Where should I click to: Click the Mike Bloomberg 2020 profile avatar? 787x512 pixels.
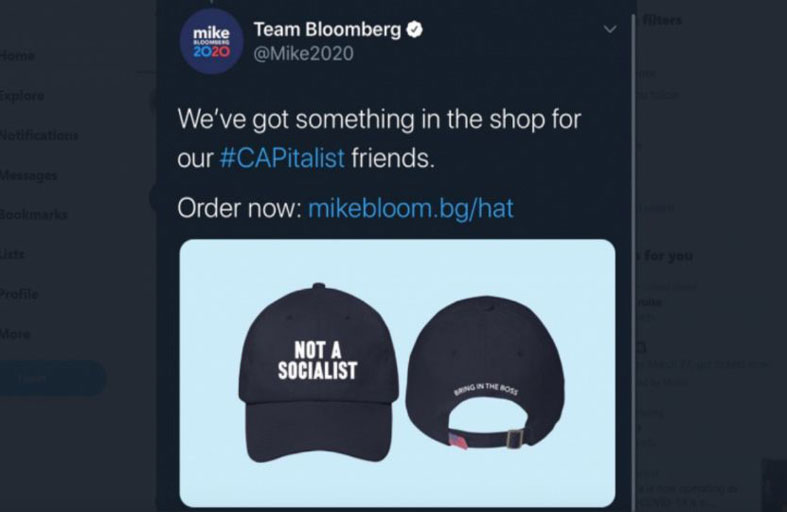tap(212, 42)
